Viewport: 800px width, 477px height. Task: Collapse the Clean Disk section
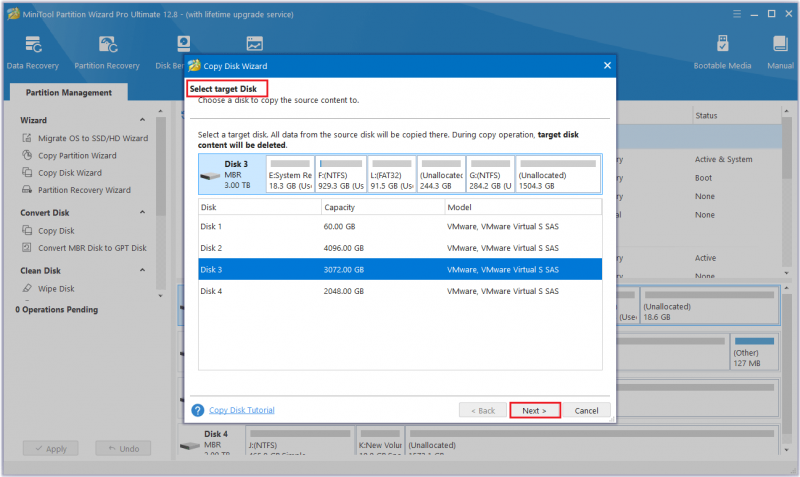click(x=142, y=270)
